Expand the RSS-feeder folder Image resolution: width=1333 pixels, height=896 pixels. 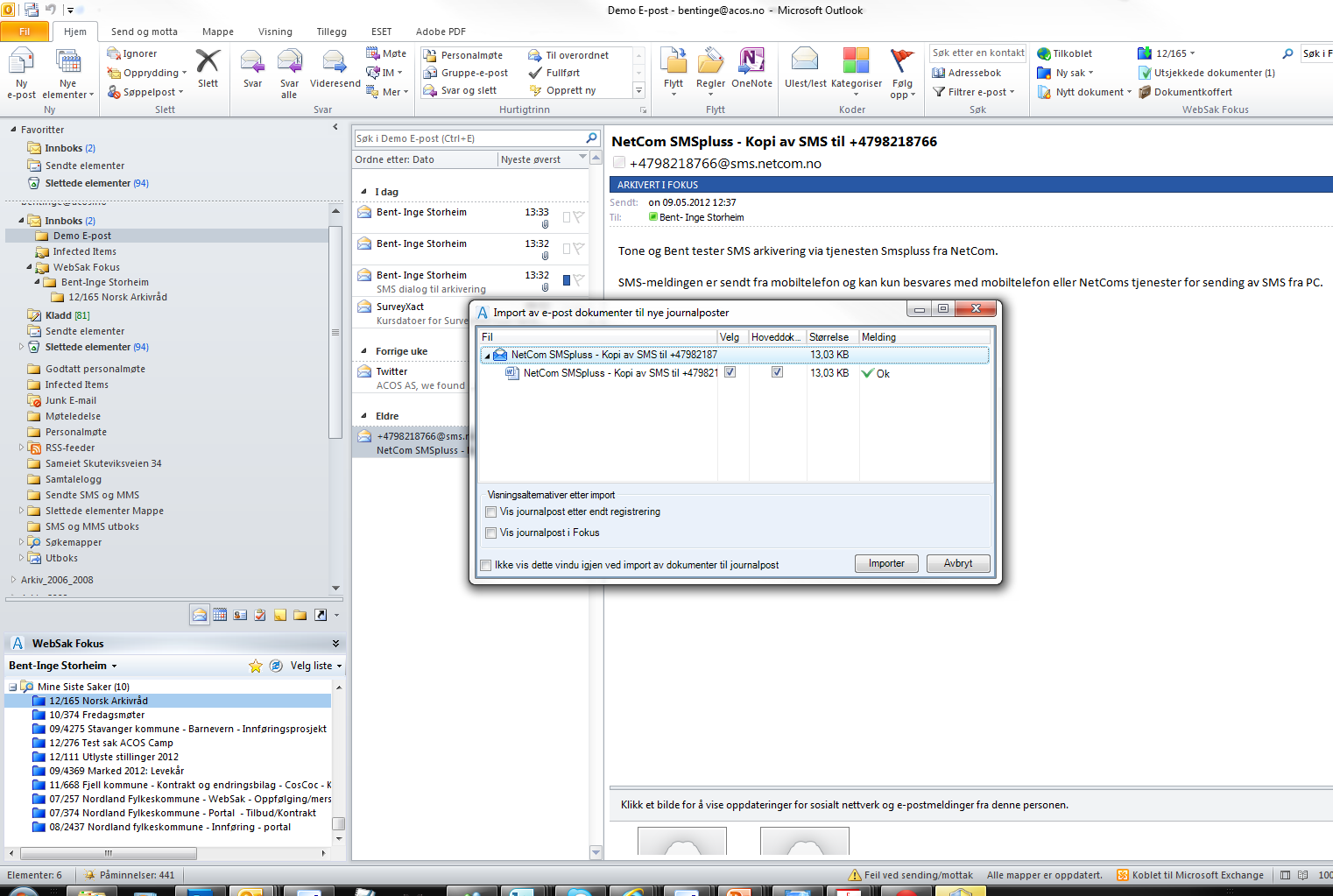click(22, 448)
